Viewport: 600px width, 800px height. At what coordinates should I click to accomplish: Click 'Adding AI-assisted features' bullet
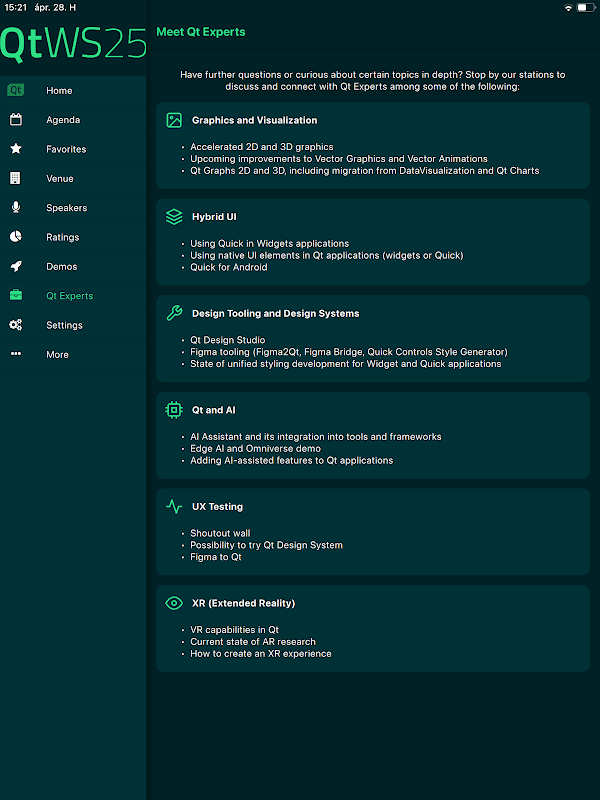point(292,460)
